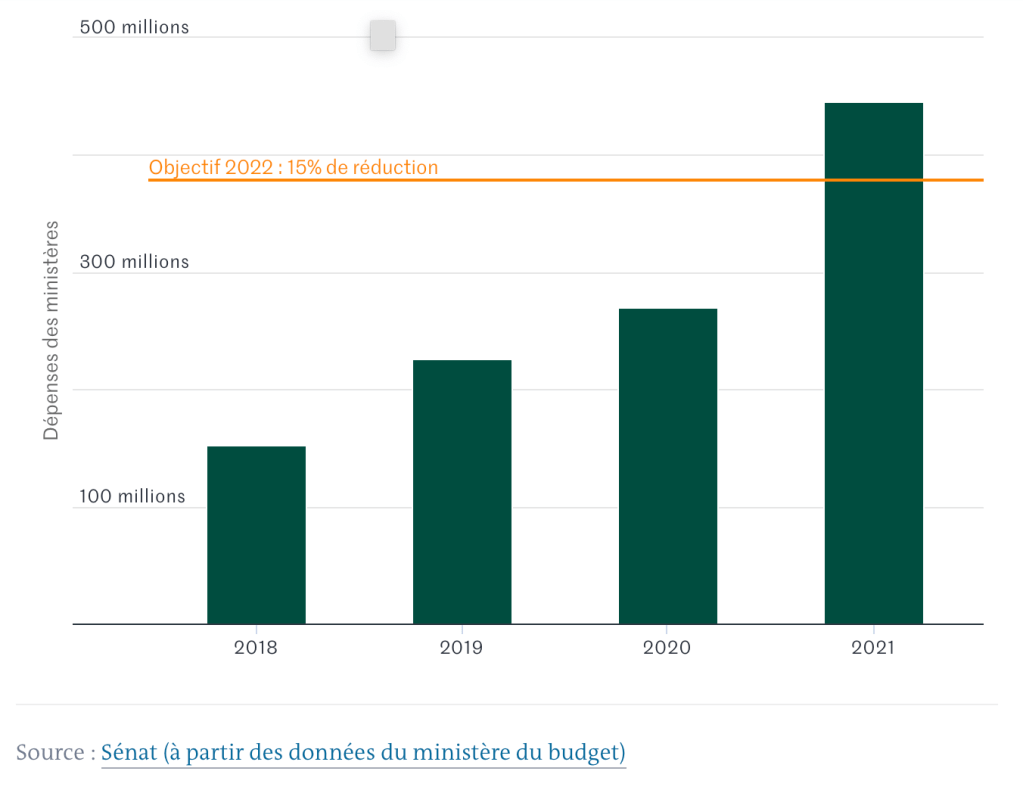Viewport: 1023px width, 793px height.
Task: Click the 2019 x-axis label
Action: [x=461, y=647]
